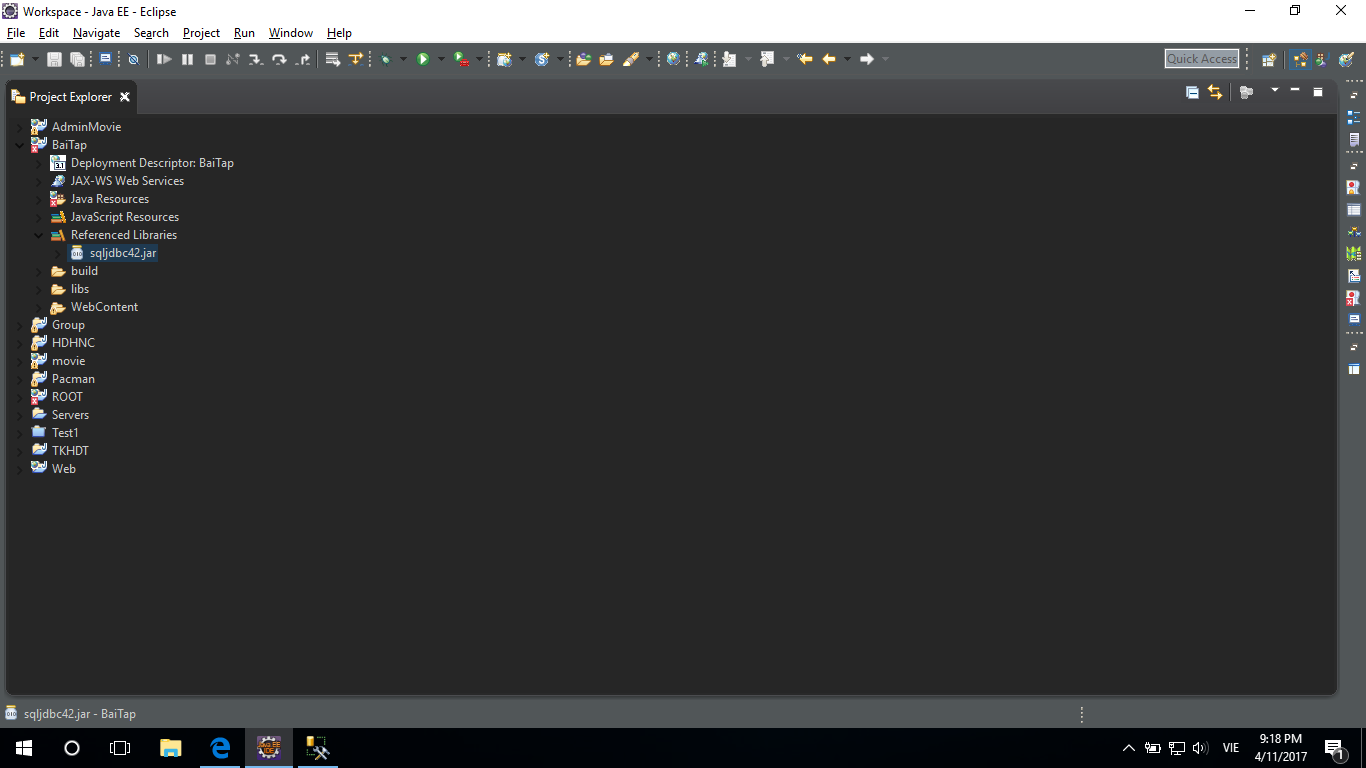Open Microsoft Edge from the taskbar

(220, 748)
